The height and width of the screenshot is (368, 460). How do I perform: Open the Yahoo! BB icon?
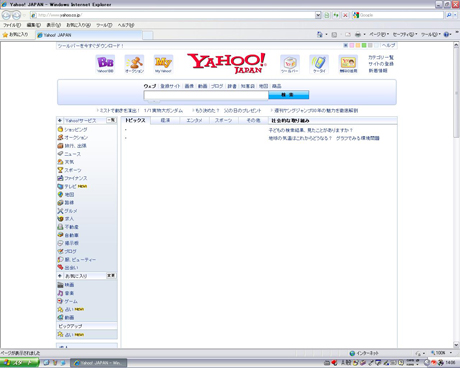coord(105,64)
